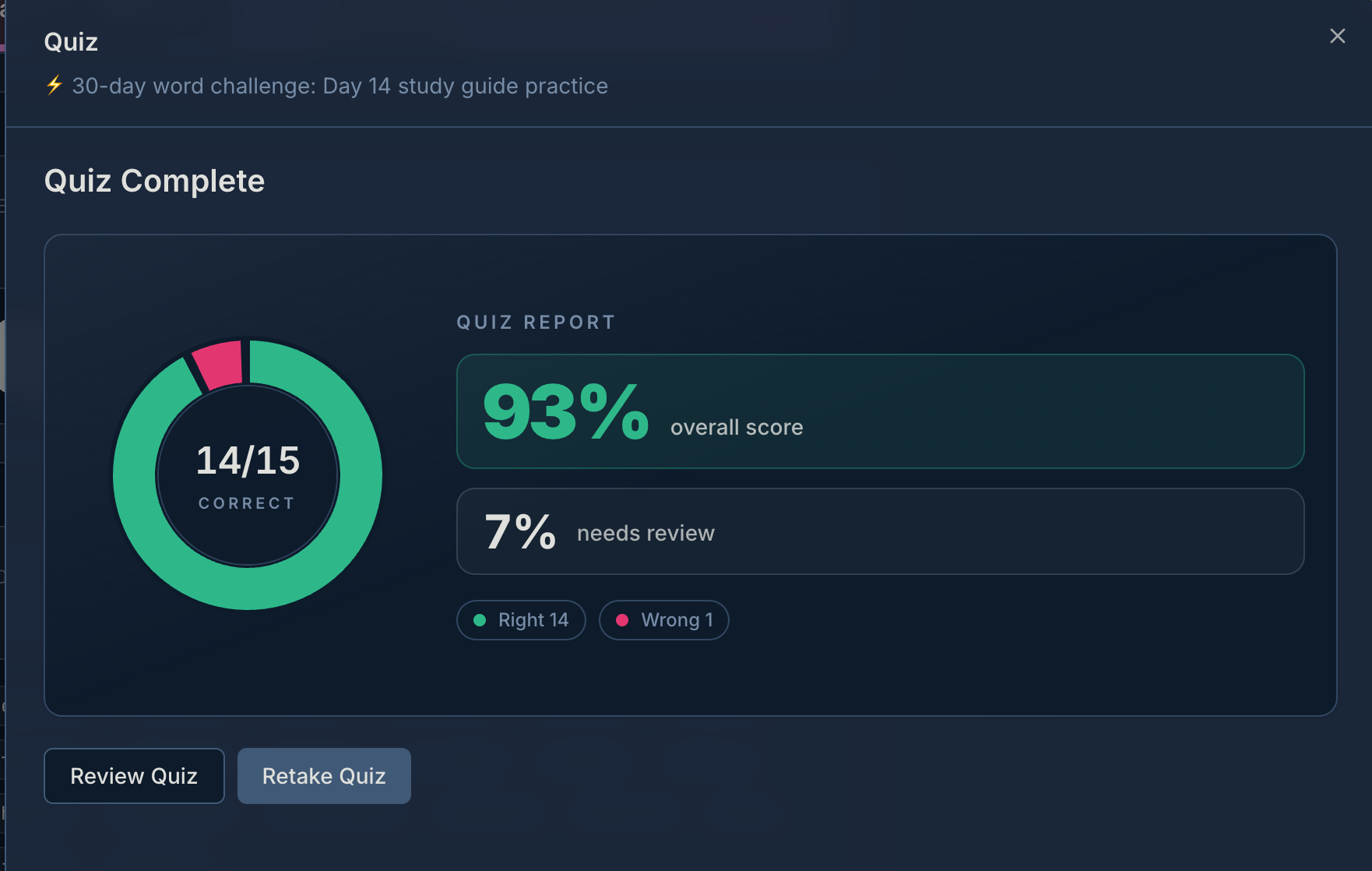Select the Right 14 pill
The height and width of the screenshot is (871, 1372).
[x=521, y=620]
